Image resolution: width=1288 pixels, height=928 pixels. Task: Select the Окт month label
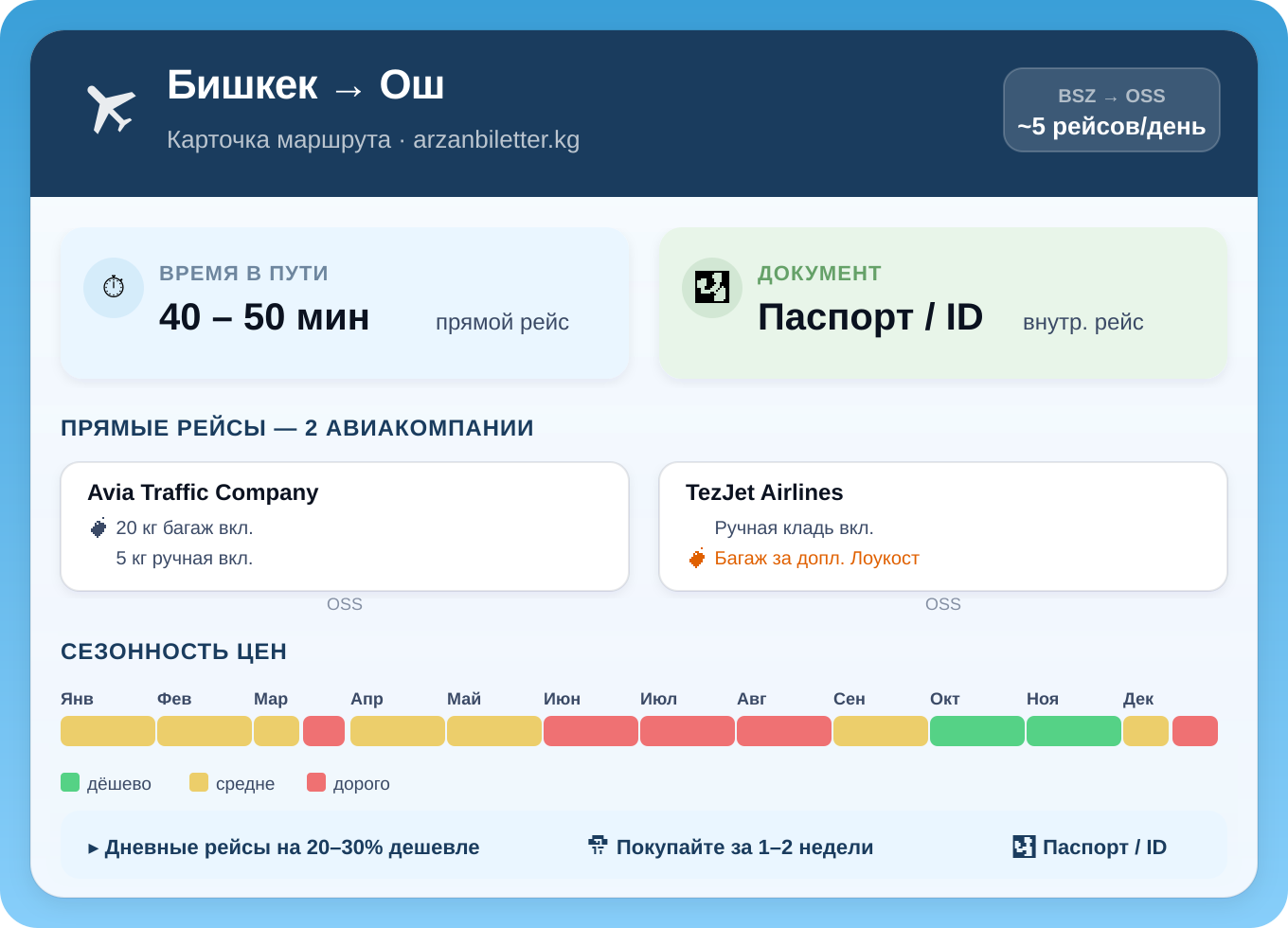(944, 699)
